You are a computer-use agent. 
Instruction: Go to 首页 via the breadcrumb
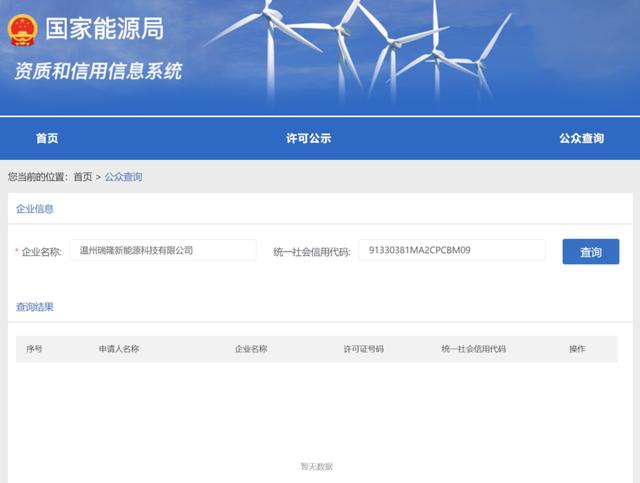pos(83,177)
